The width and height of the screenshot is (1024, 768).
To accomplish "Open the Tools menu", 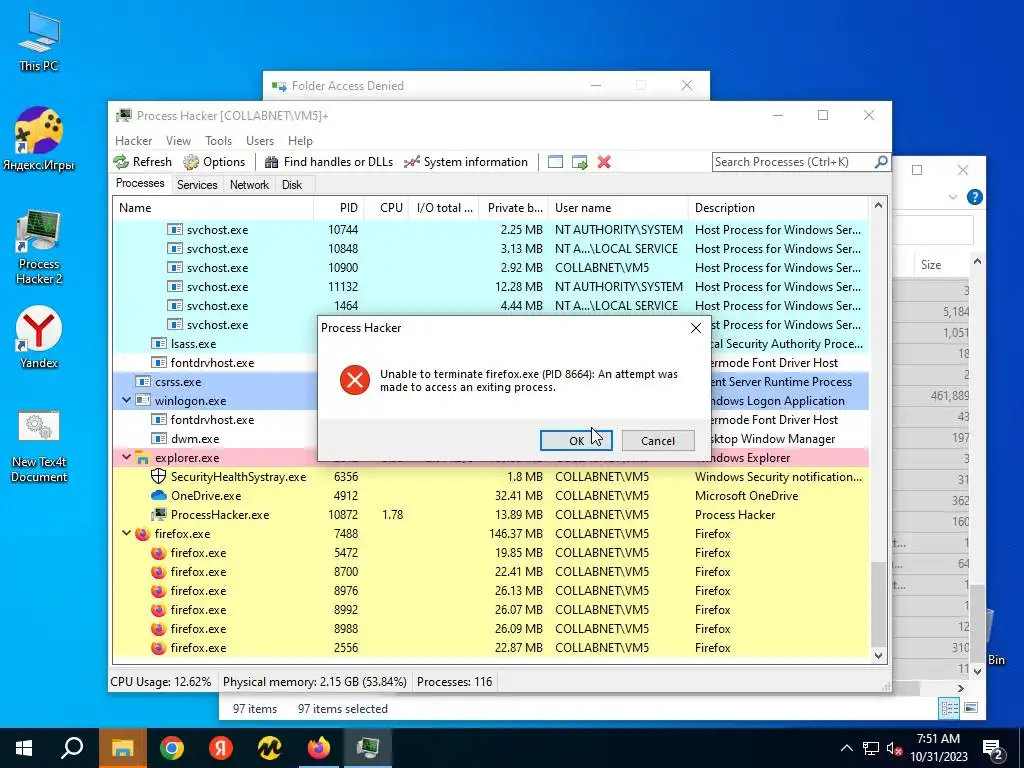I will 218,141.
